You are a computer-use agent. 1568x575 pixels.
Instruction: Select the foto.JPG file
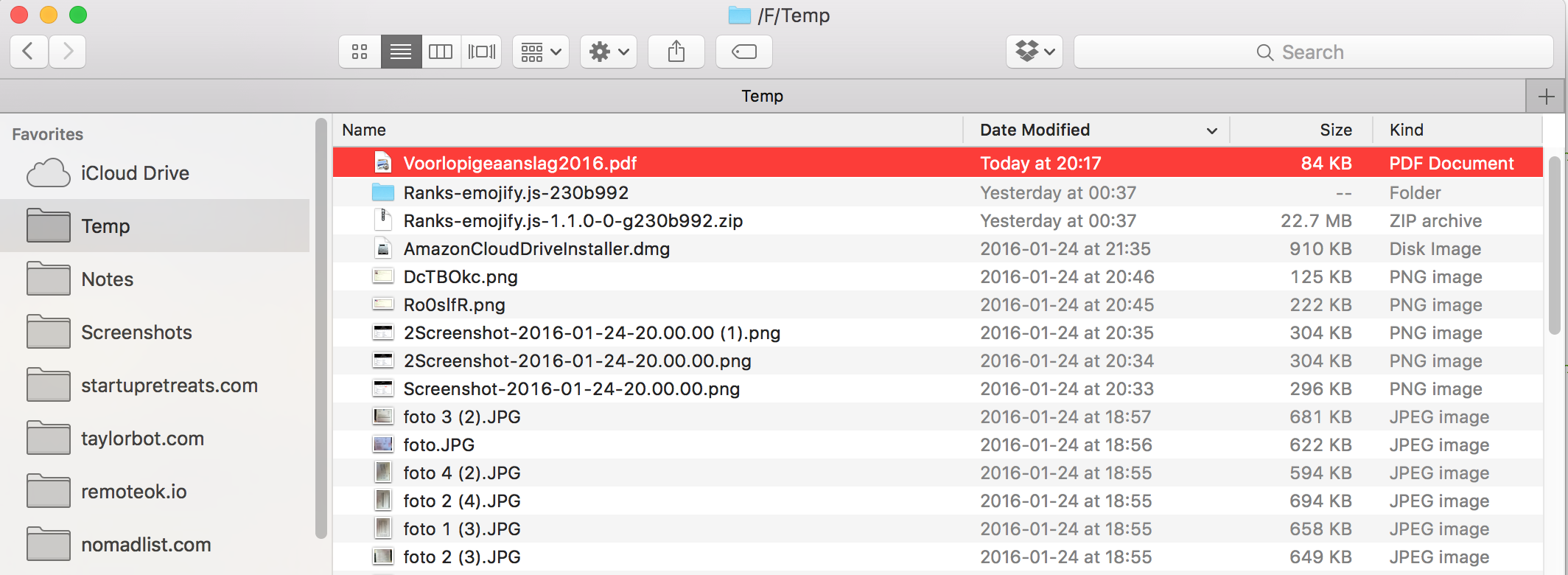click(x=937, y=445)
